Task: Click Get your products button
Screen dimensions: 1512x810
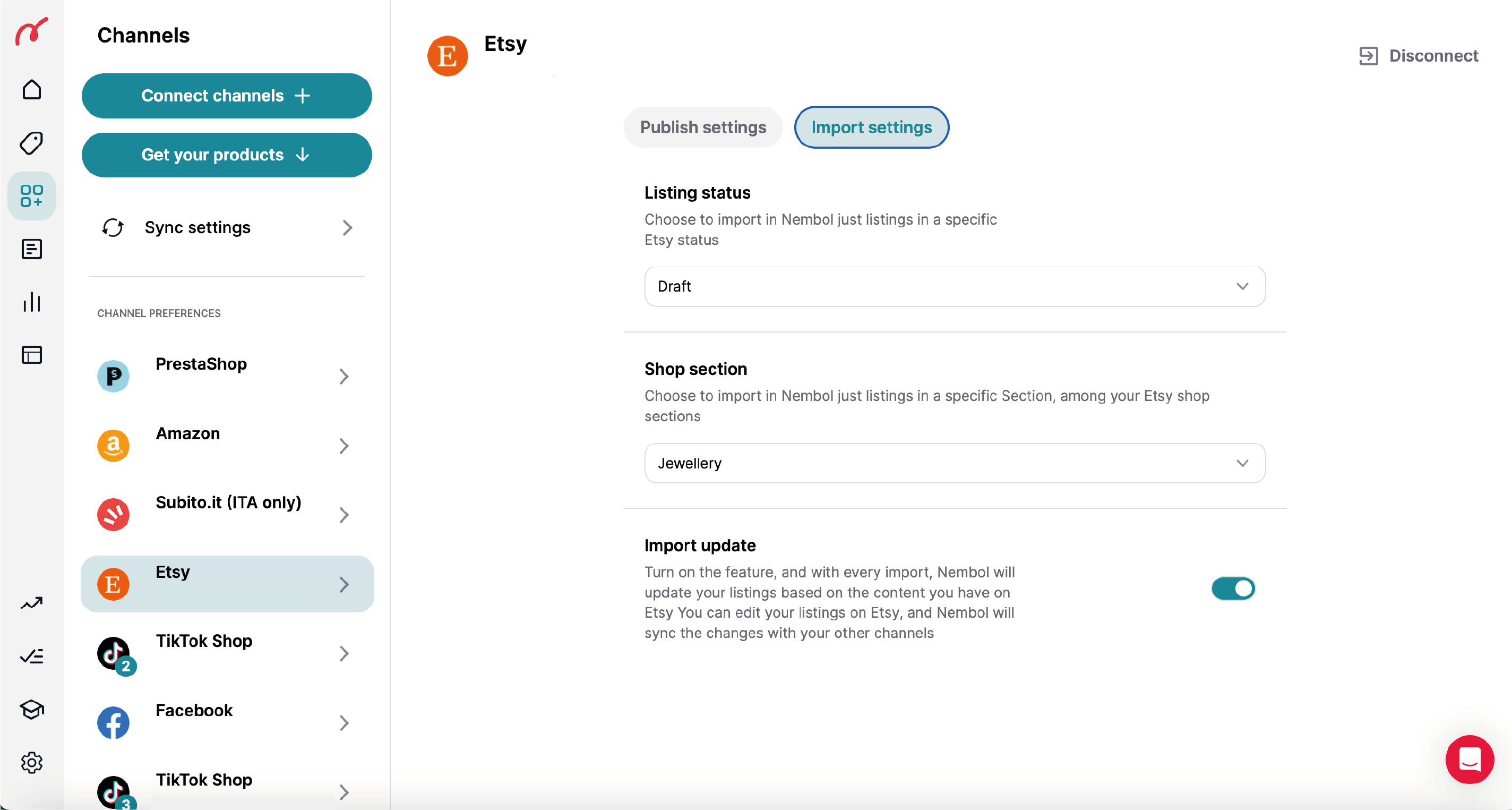Action: [227, 155]
